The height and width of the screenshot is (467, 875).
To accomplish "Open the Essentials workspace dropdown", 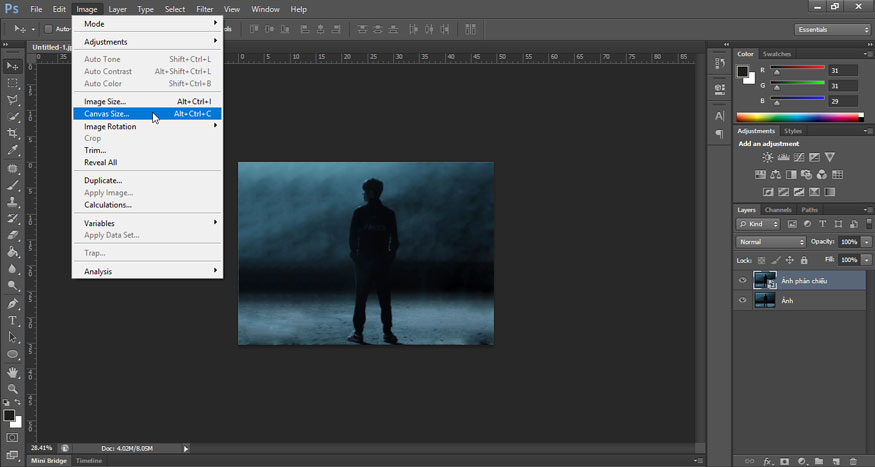I will click(832, 30).
